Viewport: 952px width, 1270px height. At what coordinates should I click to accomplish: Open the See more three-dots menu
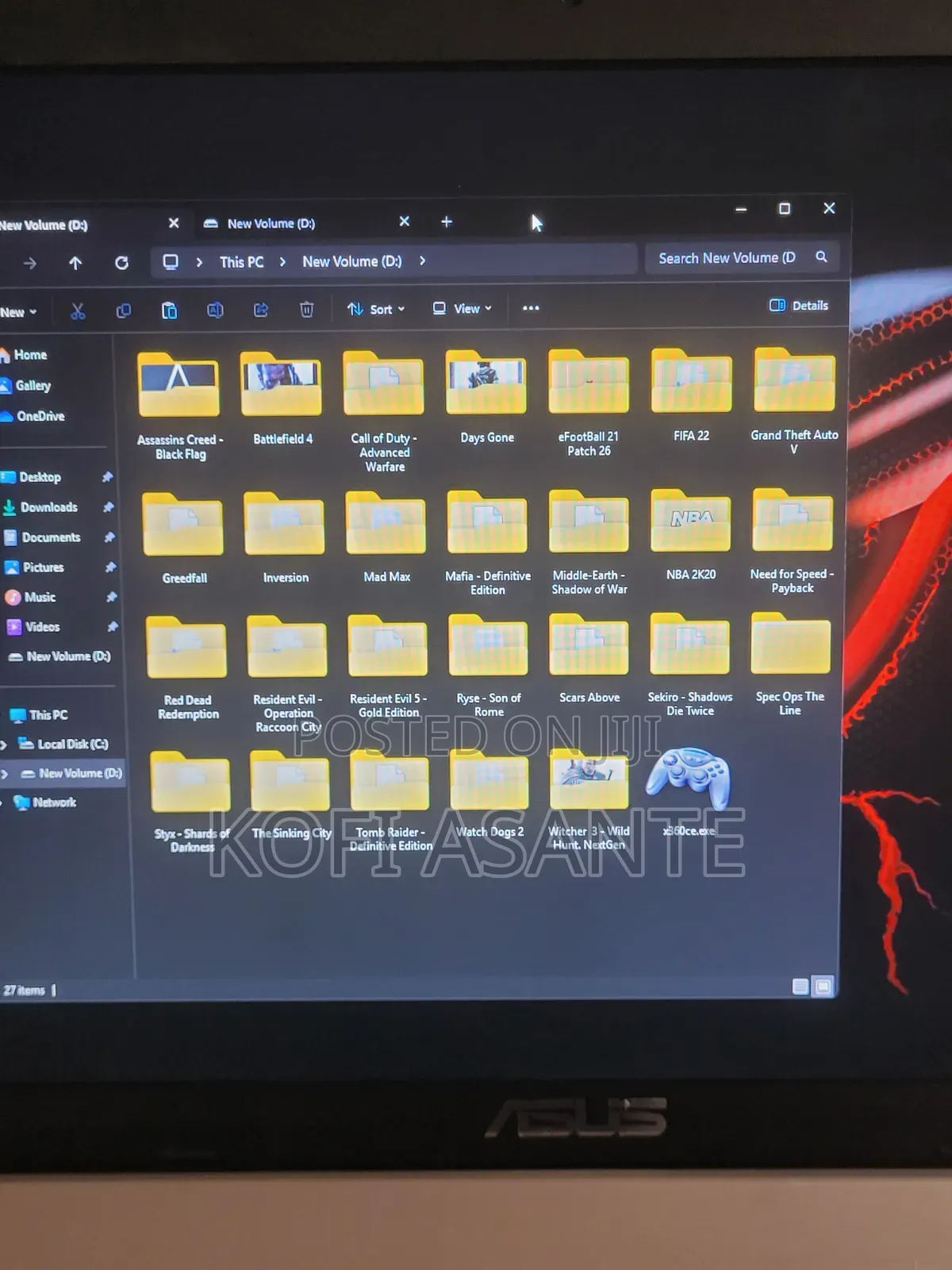coord(531,308)
